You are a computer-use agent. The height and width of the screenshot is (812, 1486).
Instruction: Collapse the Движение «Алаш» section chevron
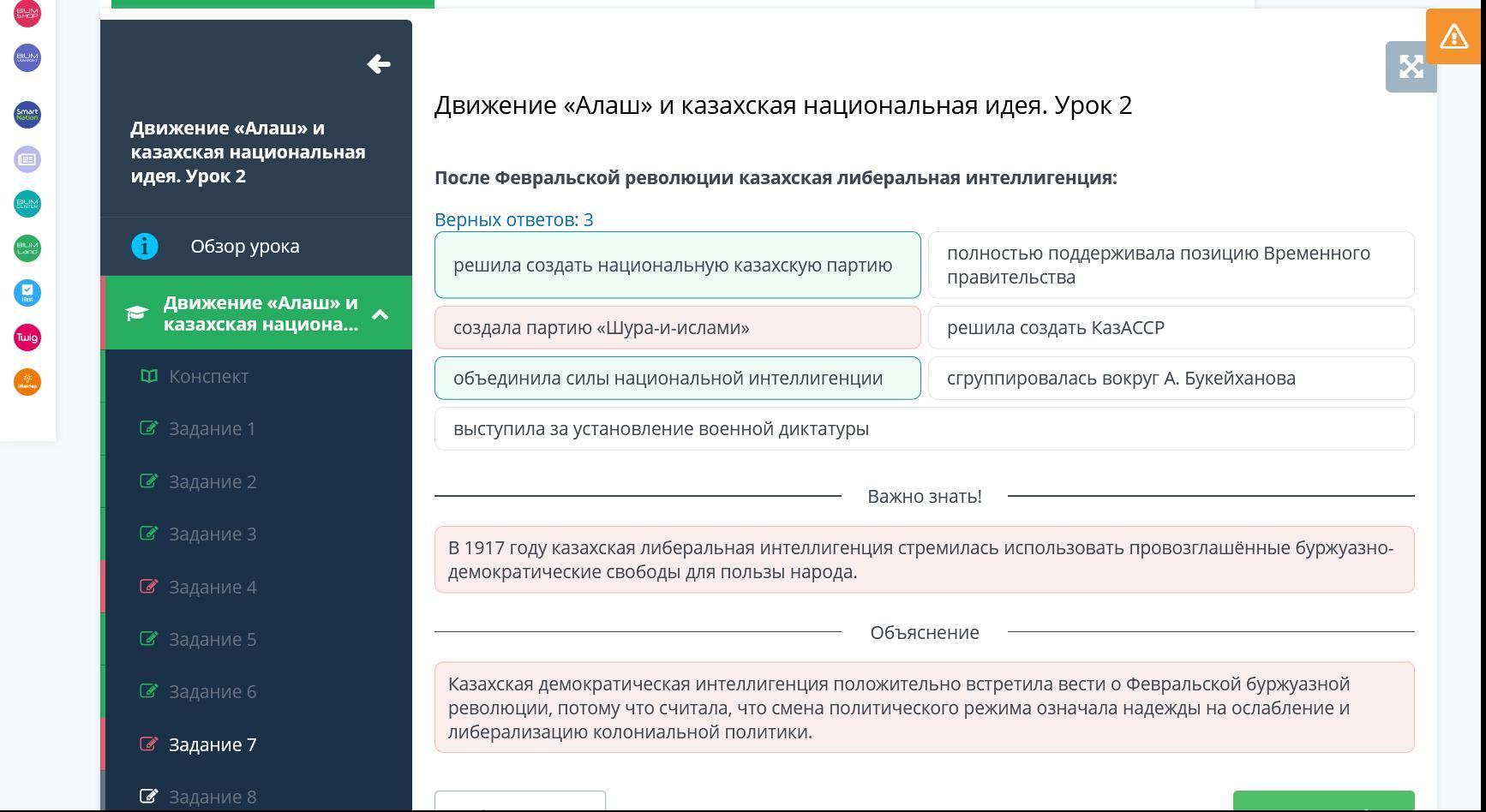380,314
